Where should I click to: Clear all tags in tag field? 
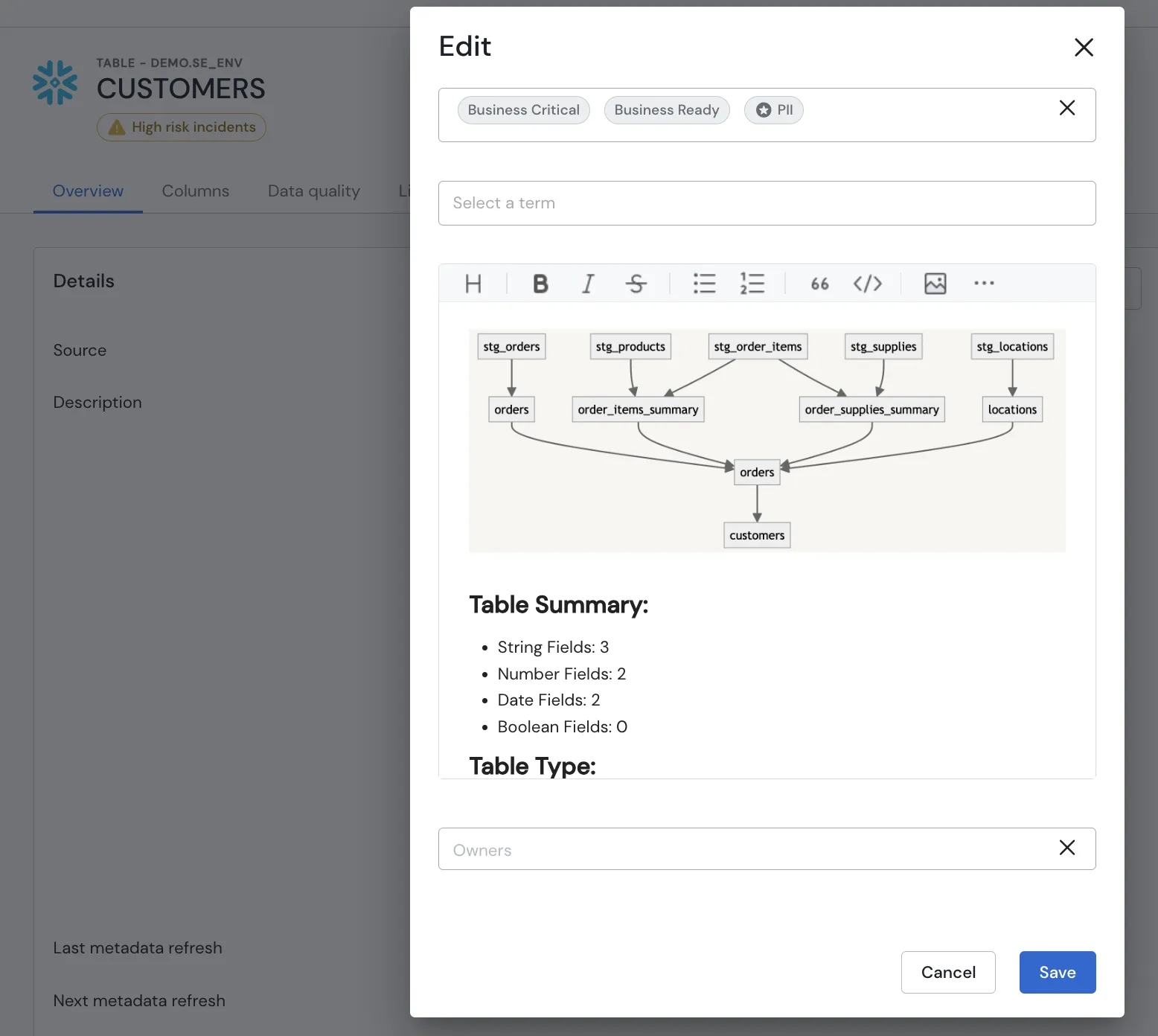point(1067,108)
